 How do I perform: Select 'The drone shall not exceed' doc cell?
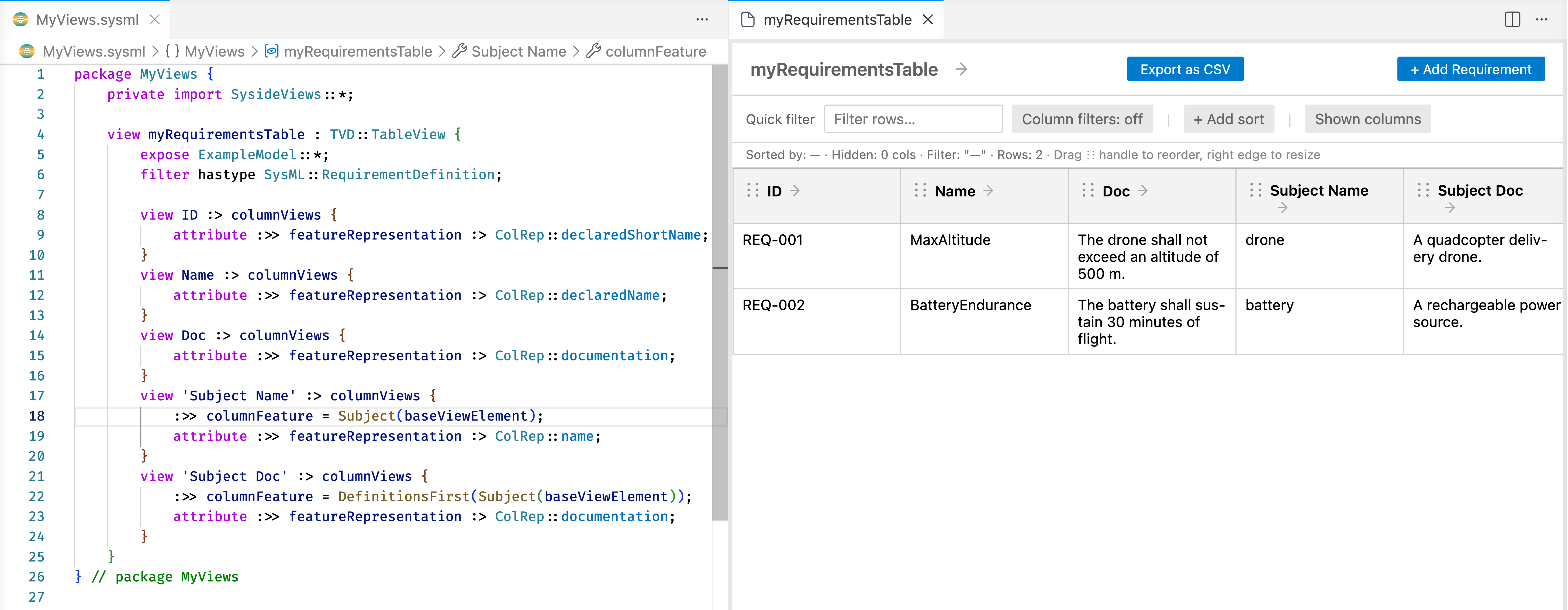pos(1152,256)
